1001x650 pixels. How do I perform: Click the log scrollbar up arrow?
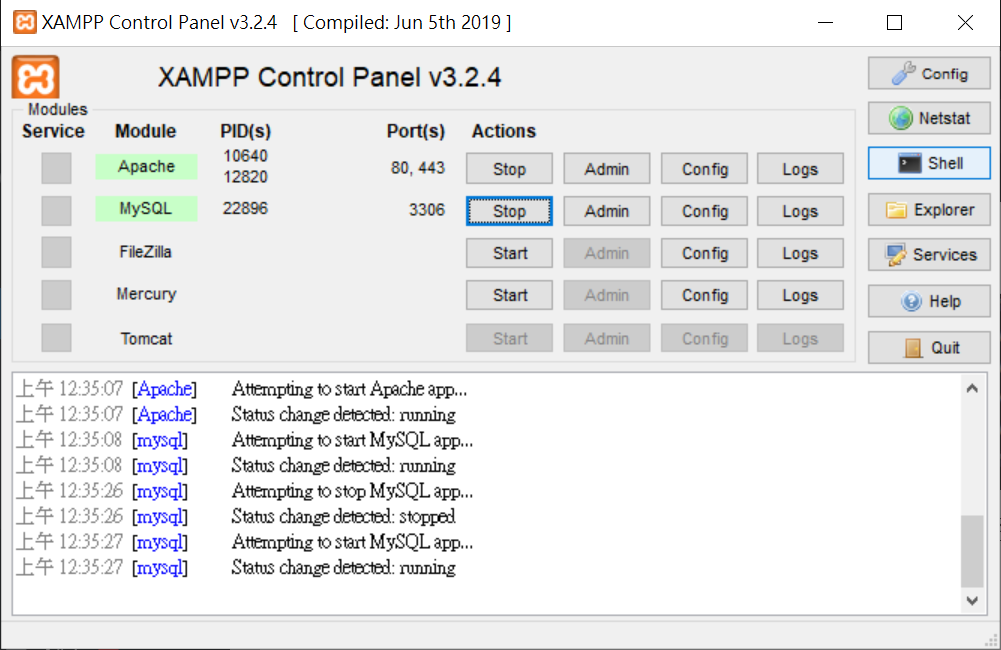(x=972, y=388)
